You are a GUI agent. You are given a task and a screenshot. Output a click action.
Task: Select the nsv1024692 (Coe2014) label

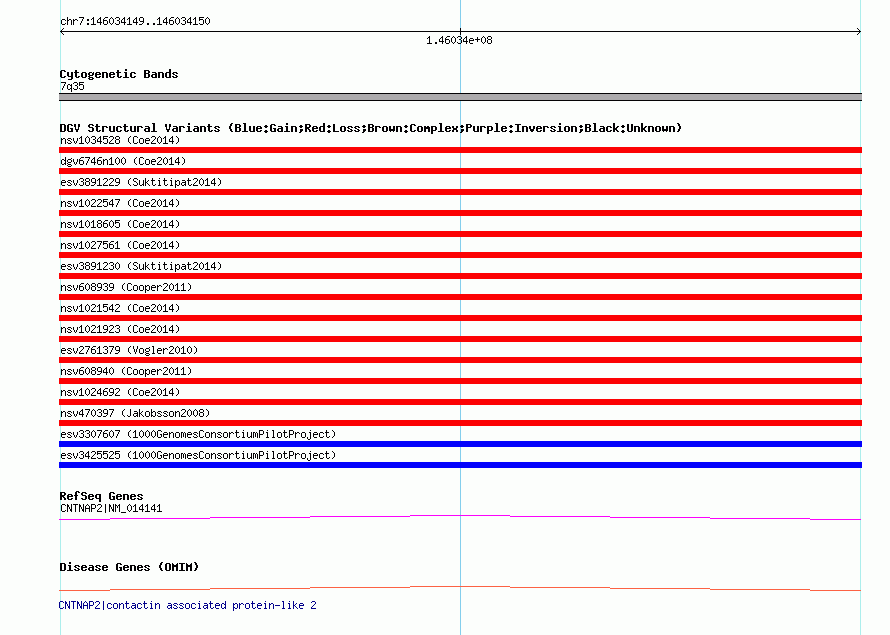click(x=120, y=392)
